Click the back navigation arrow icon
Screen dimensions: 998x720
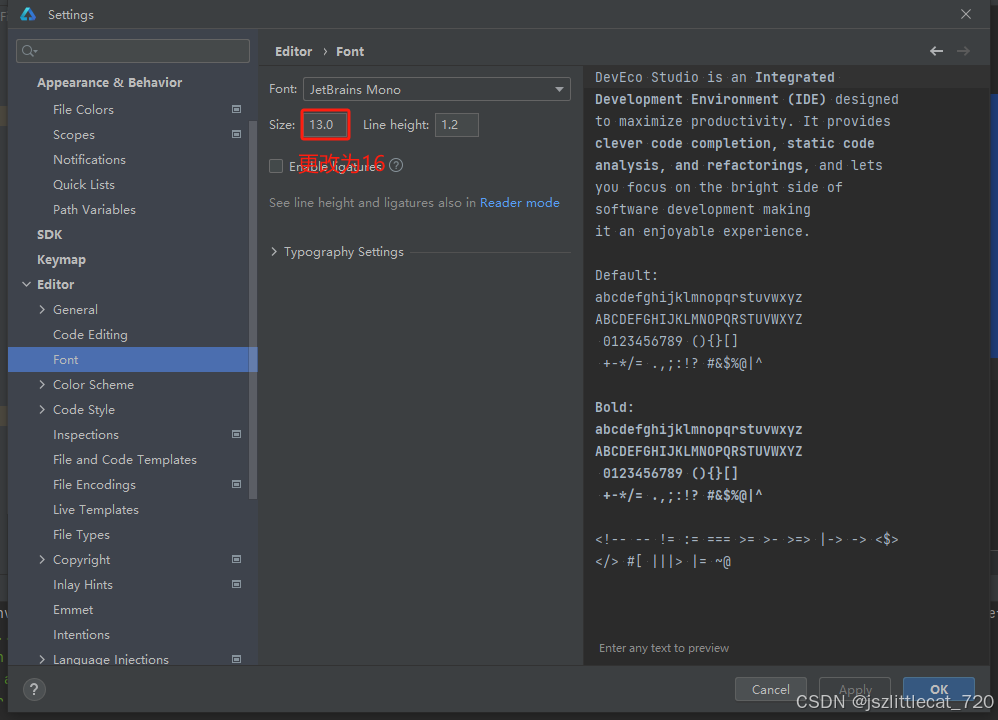point(936,51)
